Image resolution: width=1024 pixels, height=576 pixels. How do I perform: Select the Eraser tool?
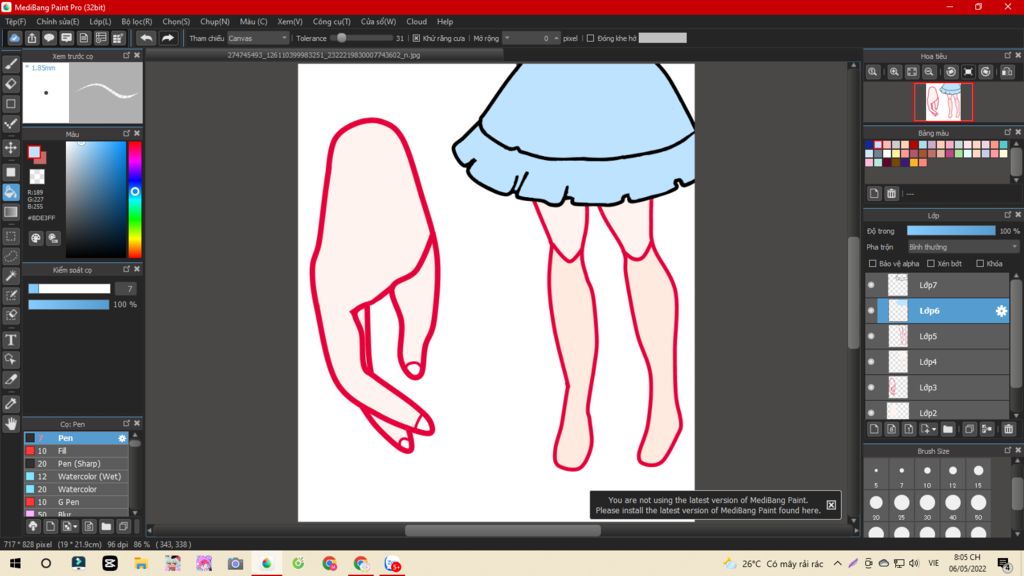[x=11, y=84]
